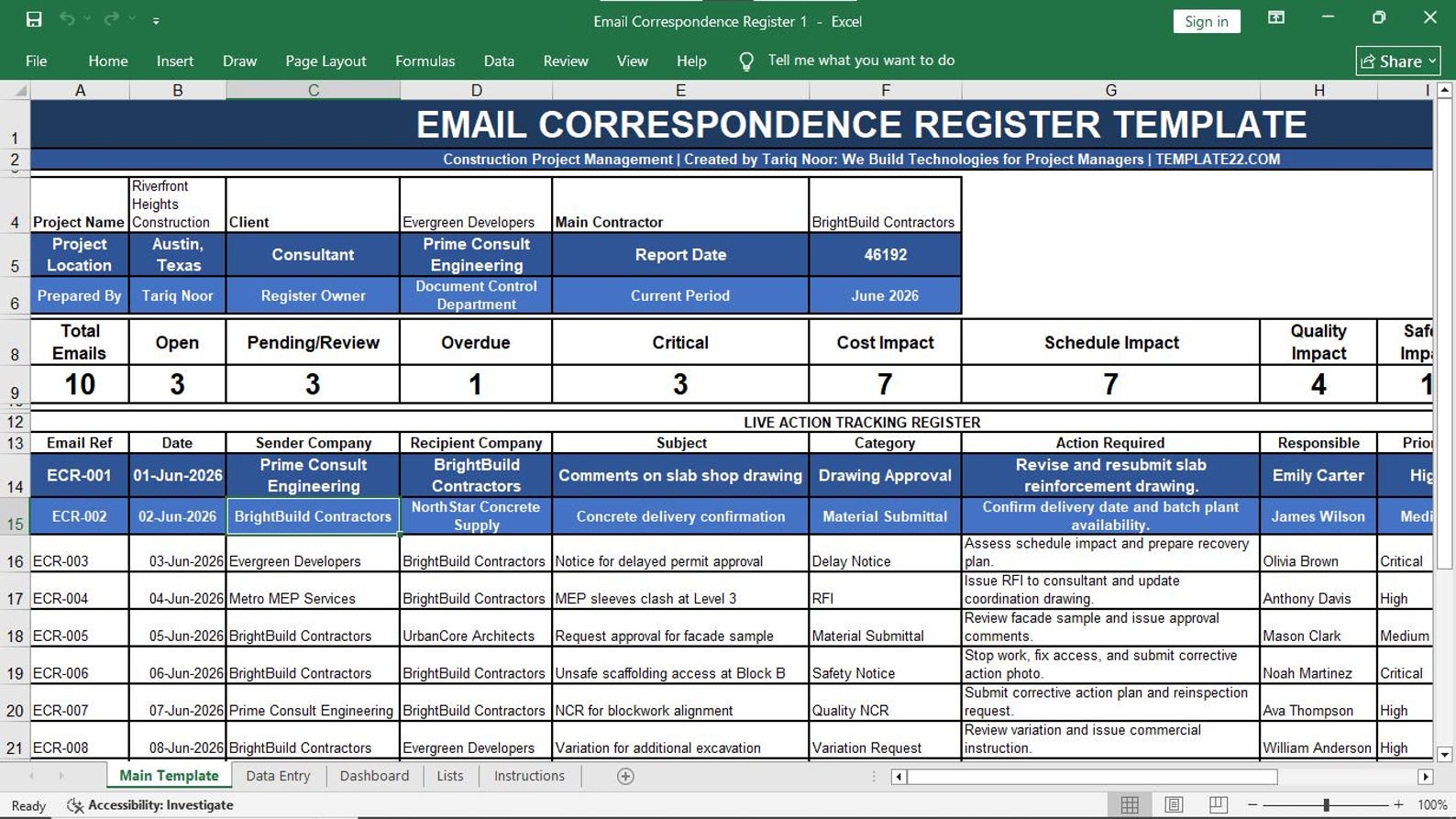Click the Page Break Preview icon

[x=1219, y=804]
